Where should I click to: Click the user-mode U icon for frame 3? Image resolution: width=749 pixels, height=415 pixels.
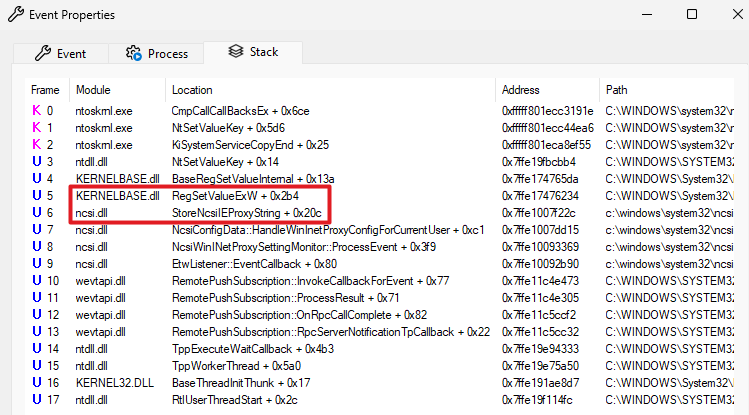click(37, 162)
